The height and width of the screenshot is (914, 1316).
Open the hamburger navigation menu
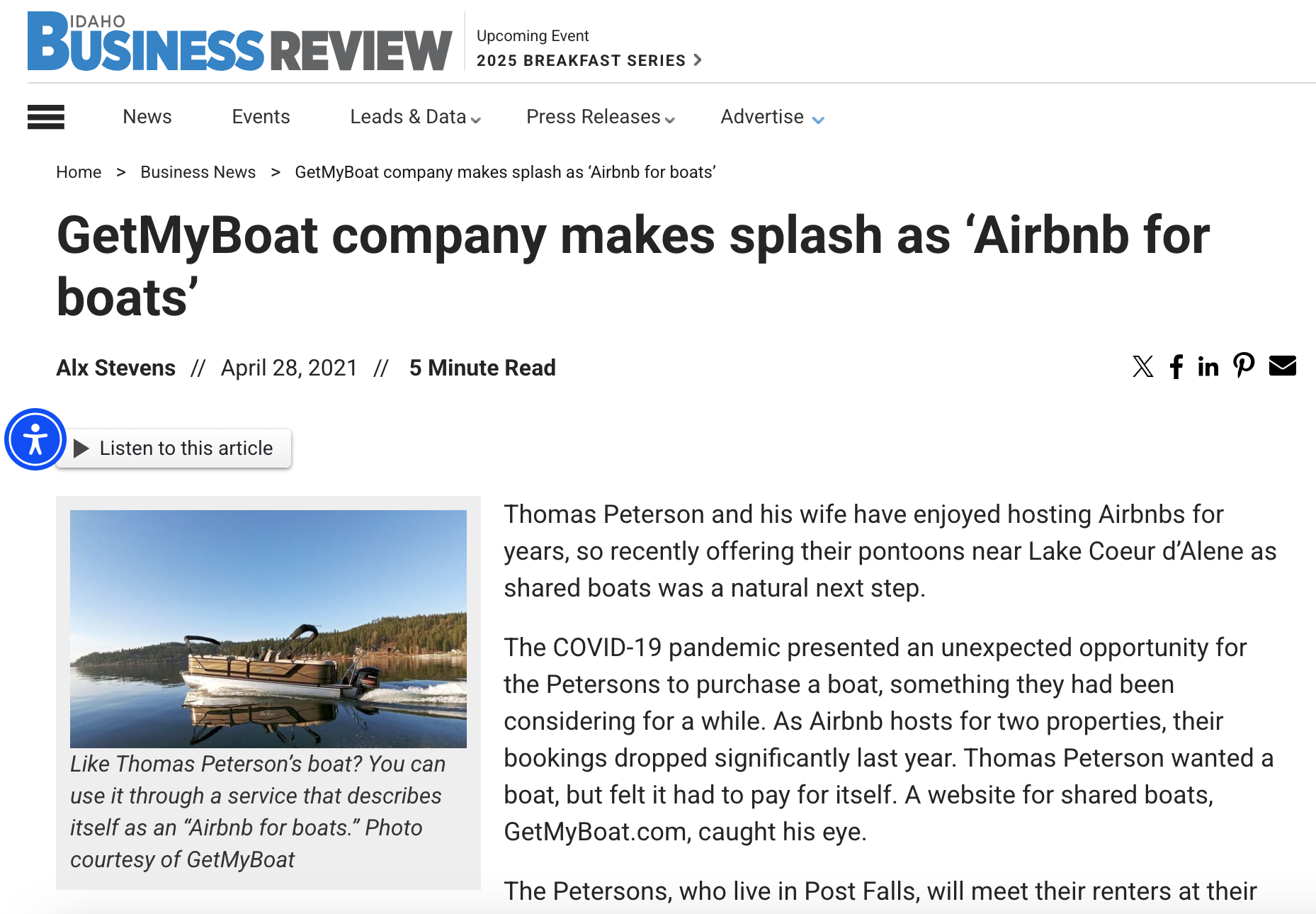(x=46, y=117)
